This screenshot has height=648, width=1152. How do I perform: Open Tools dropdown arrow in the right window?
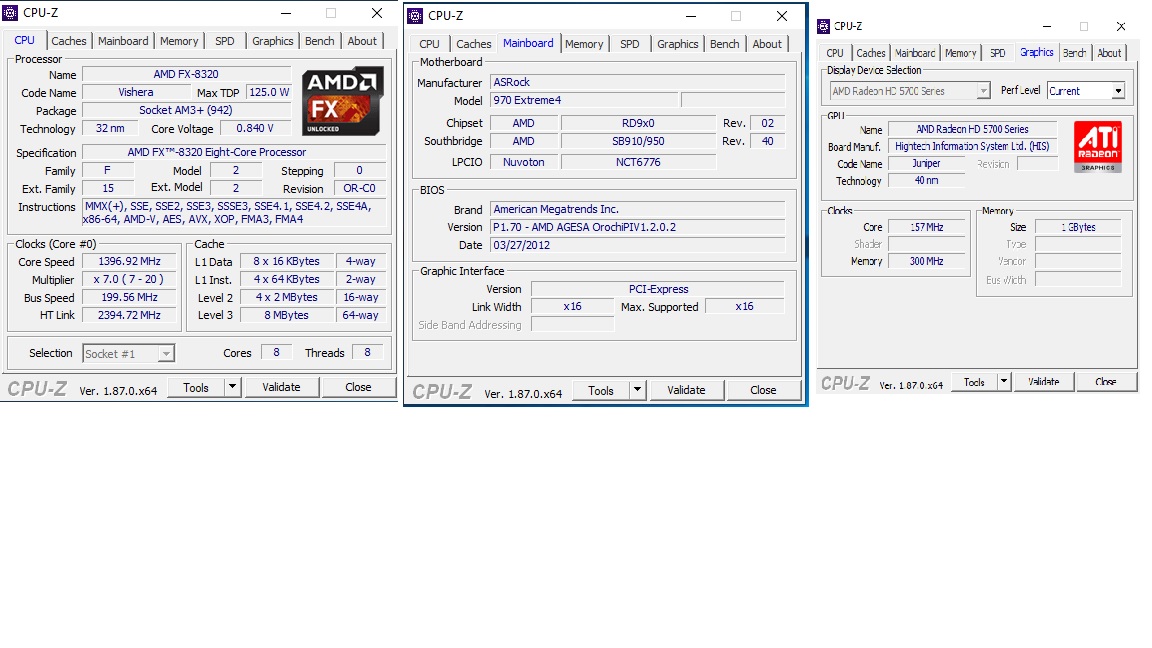[1004, 382]
